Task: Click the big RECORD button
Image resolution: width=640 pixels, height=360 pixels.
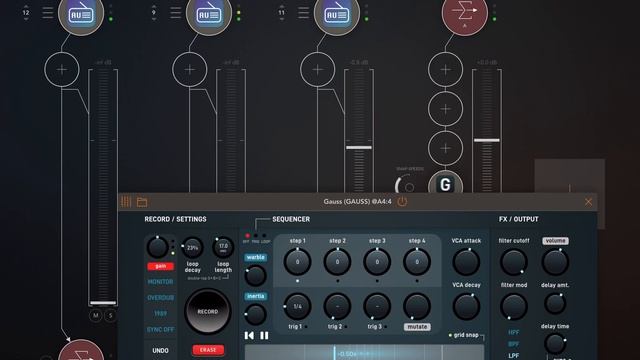Action: click(x=208, y=311)
